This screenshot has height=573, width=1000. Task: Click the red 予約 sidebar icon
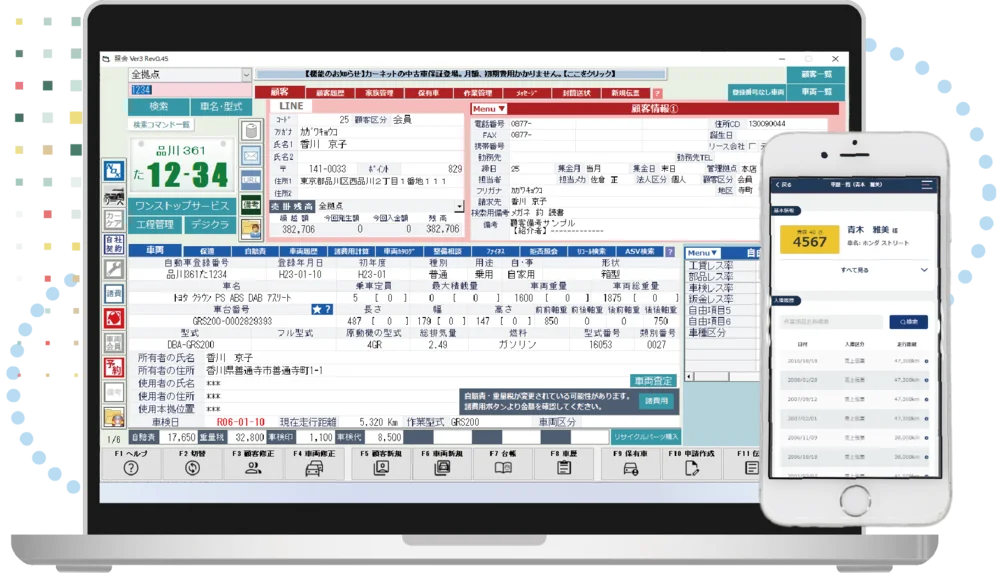(x=114, y=368)
